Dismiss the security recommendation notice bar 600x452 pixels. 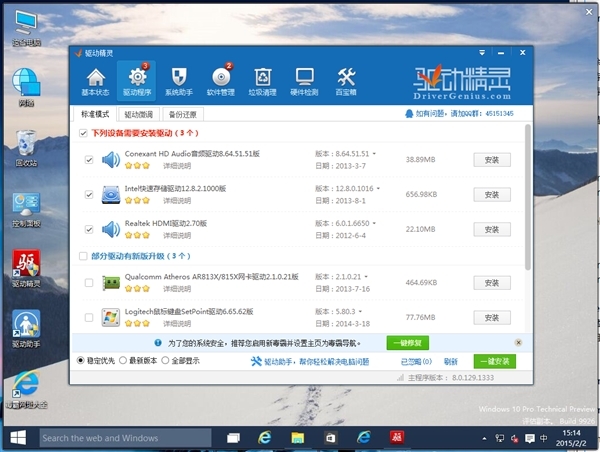518,343
